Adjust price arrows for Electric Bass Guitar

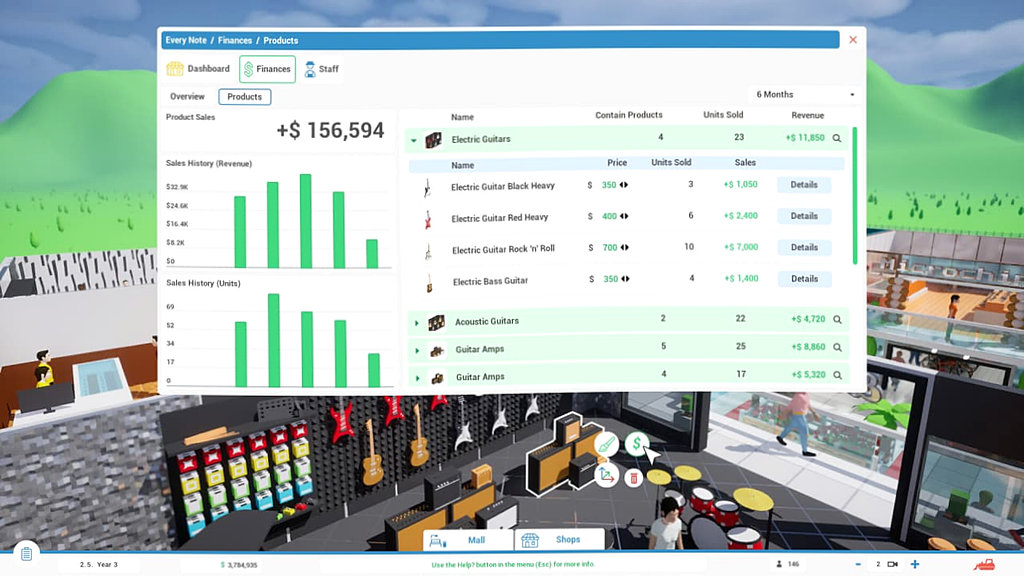(x=626, y=279)
